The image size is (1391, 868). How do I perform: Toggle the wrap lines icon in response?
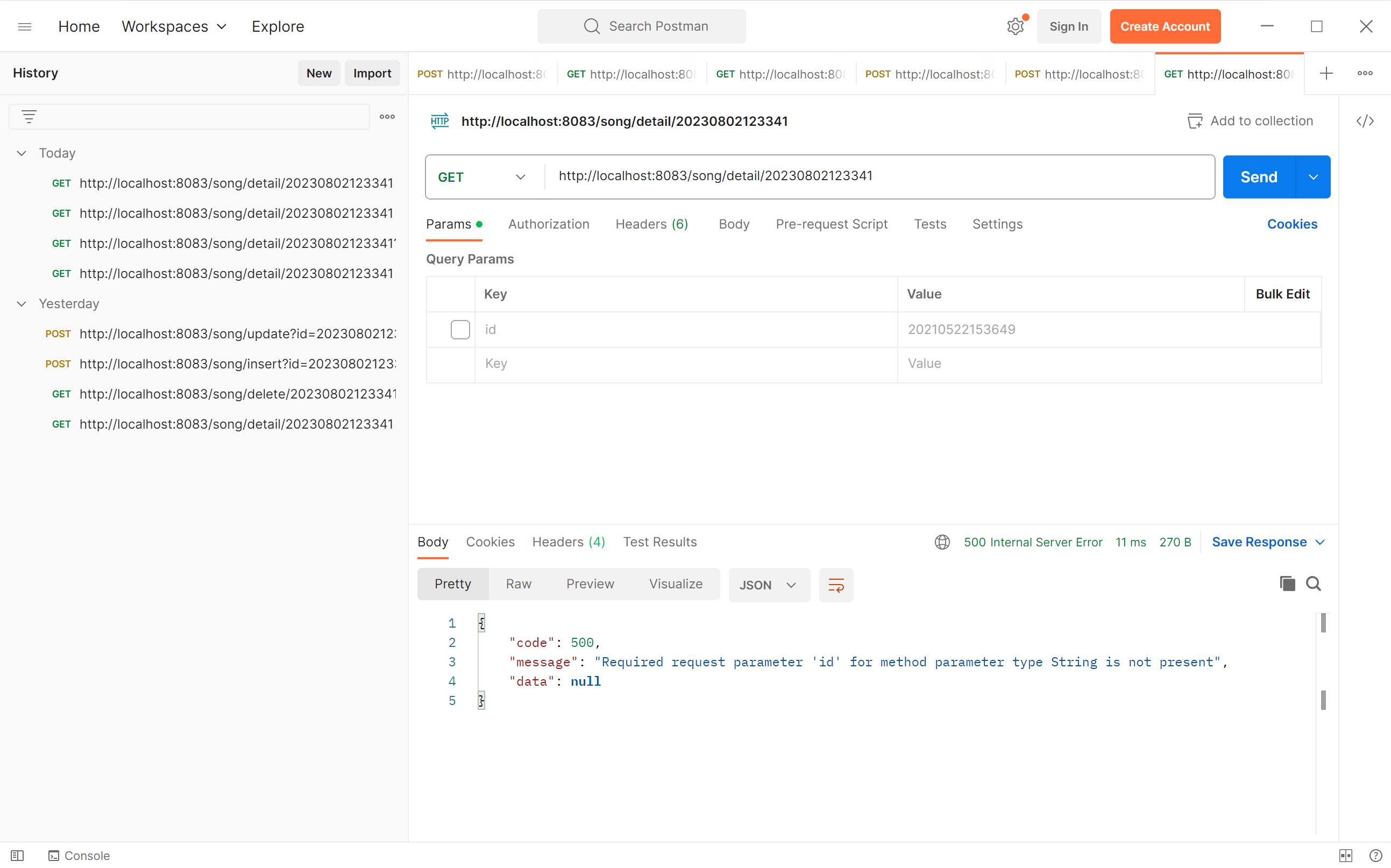[836, 585]
